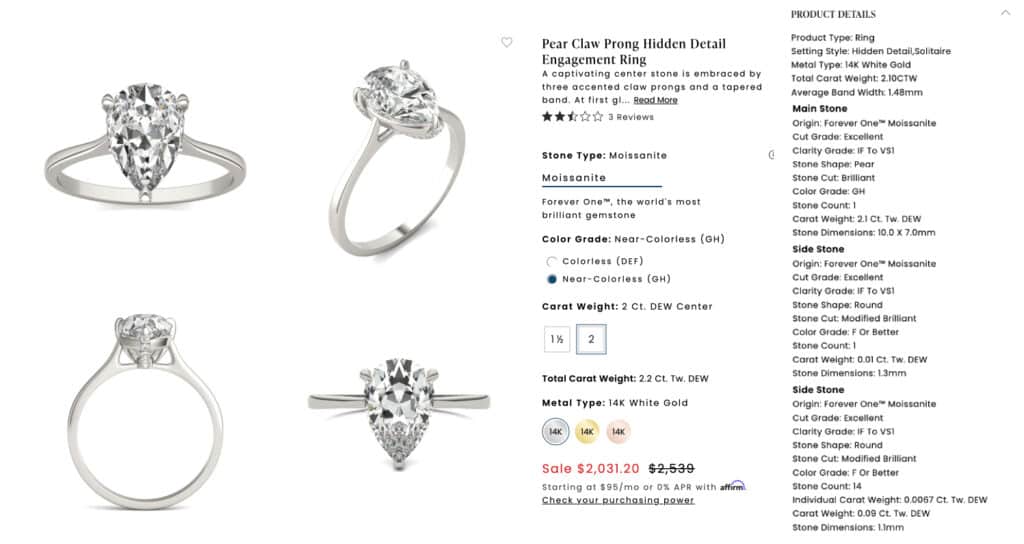
Task: Click the stone type info icon
Action: 771,155
